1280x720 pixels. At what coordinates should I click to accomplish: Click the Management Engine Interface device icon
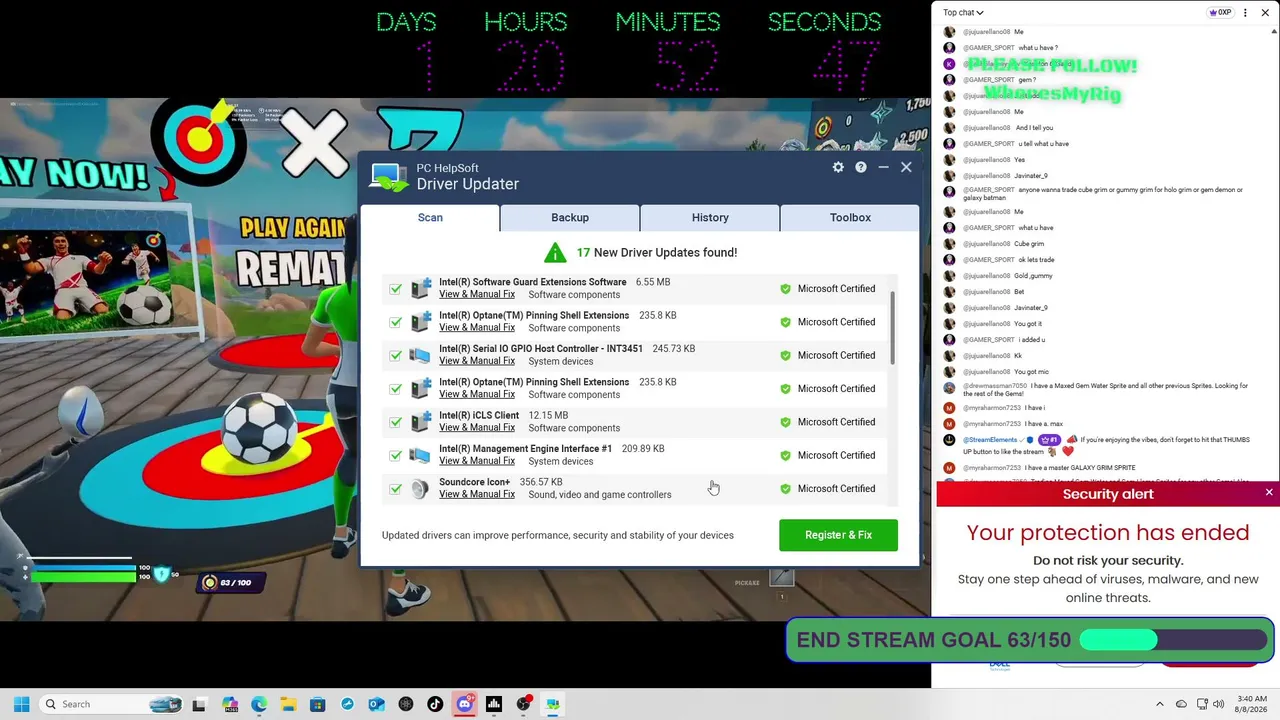click(x=420, y=455)
